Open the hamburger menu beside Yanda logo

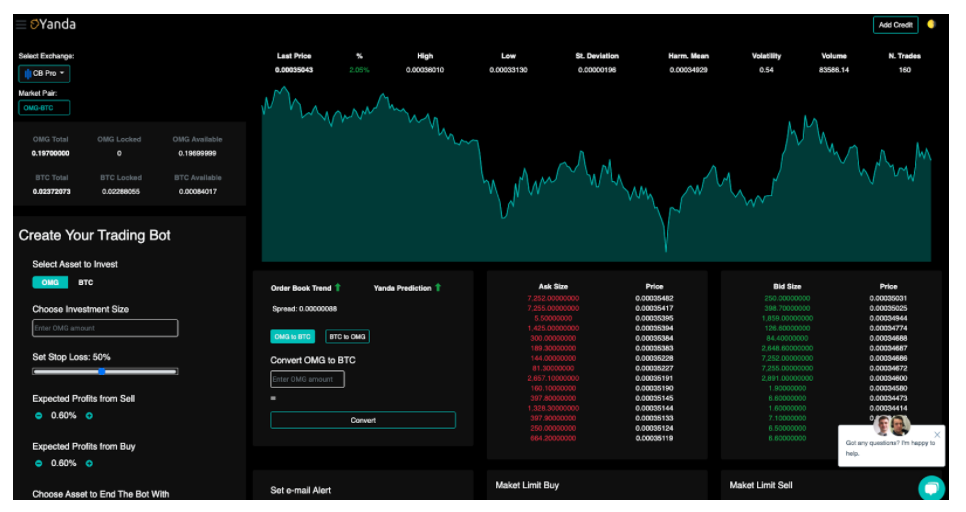(x=21, y=25)
